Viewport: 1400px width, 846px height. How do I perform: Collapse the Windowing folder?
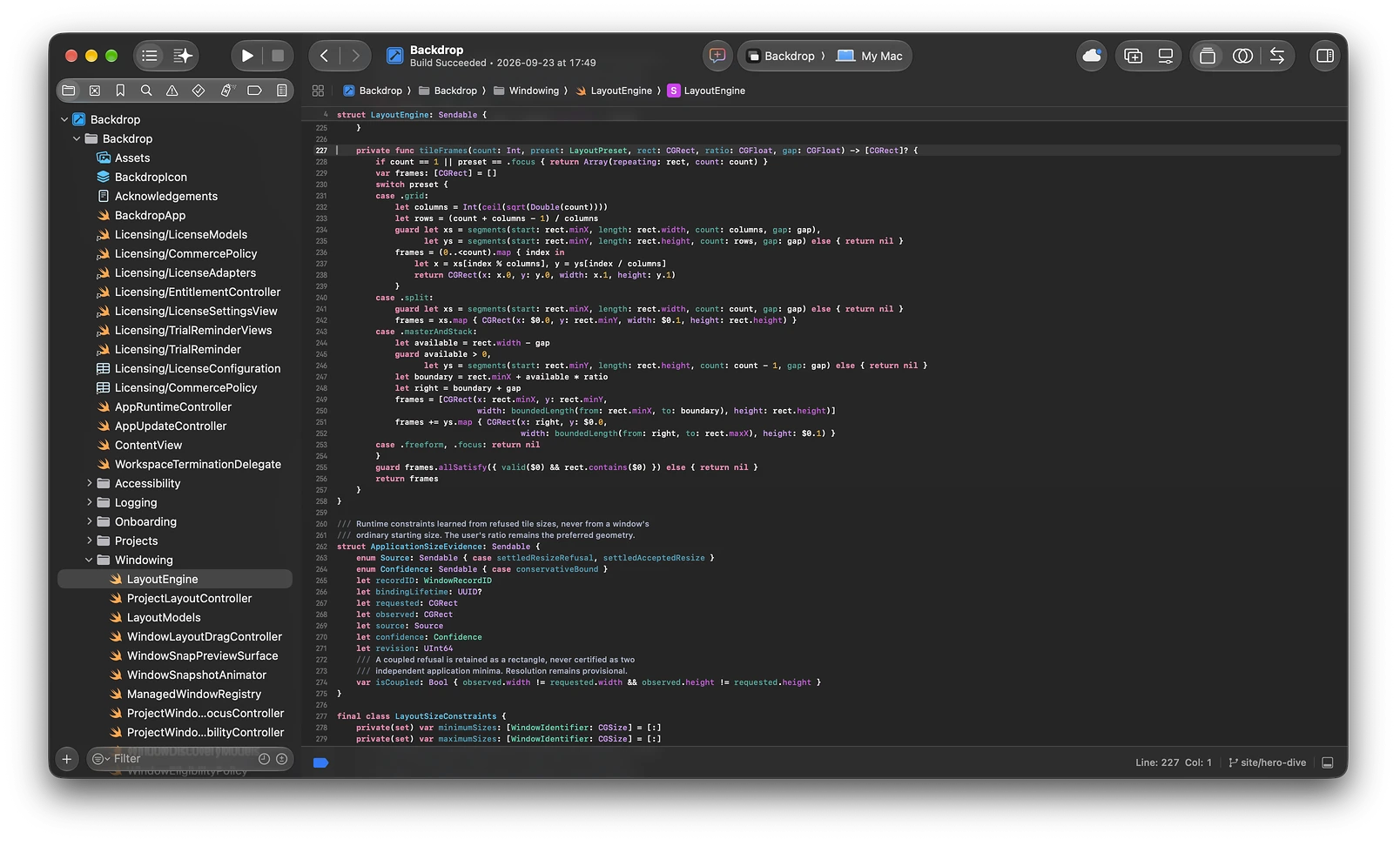tap(89, 561)
